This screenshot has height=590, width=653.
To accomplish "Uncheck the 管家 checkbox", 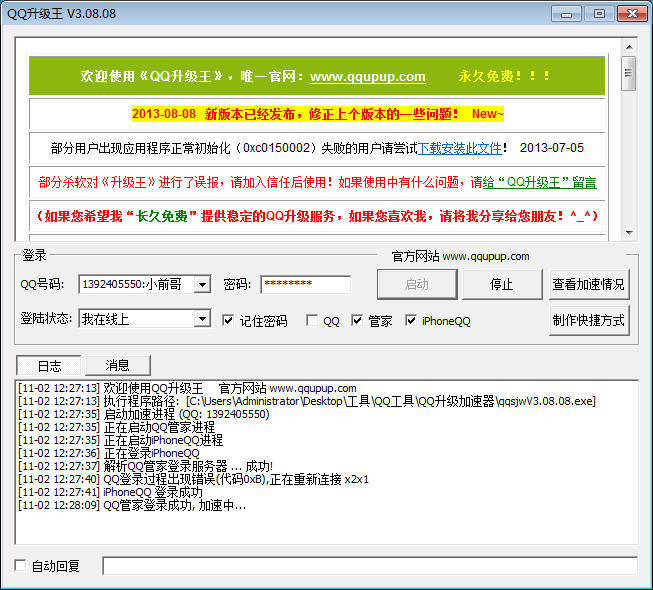I will 358,321.
